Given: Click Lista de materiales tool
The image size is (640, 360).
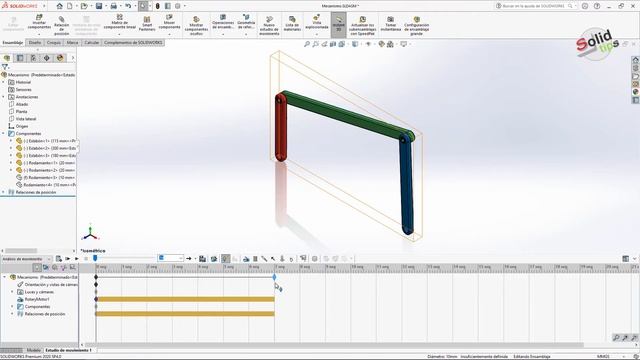Looking at the screenshot, I should 292,24.
